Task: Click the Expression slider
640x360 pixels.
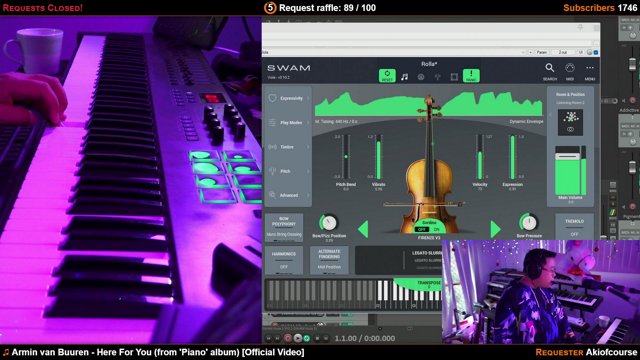Action: point(513,157)
